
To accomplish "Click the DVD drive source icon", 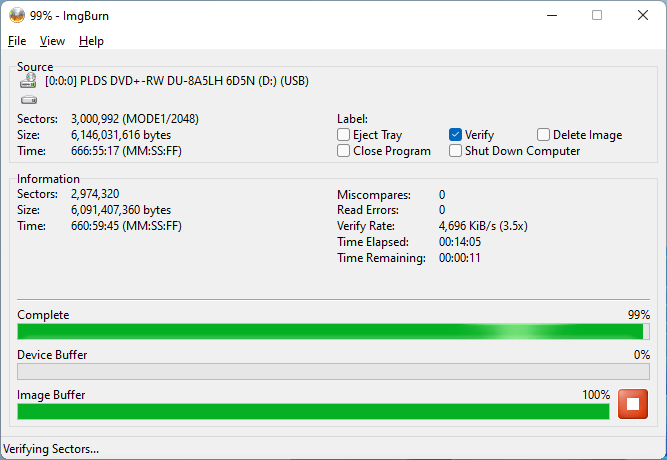I will coord(28,83).
